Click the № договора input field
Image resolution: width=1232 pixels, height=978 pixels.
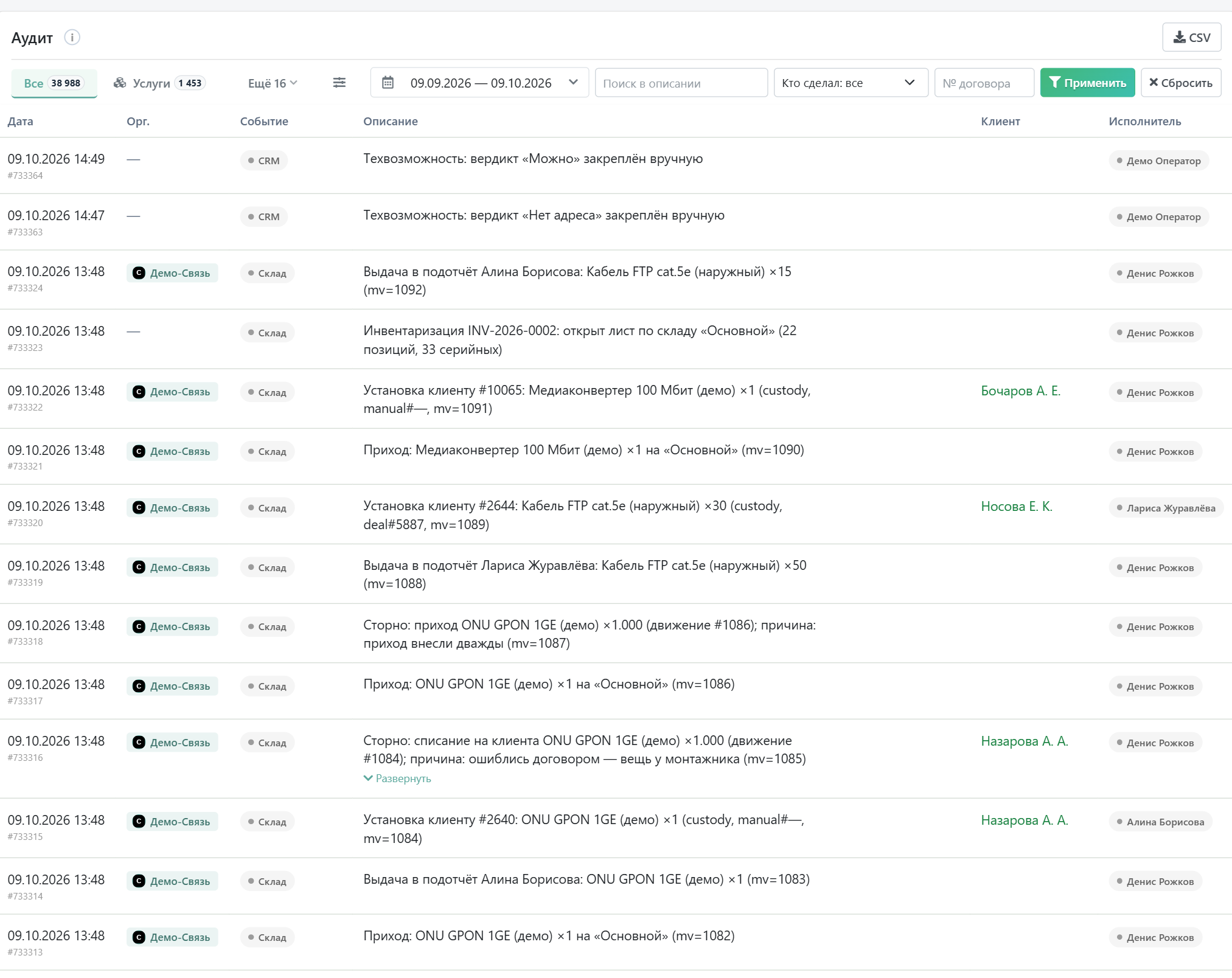(x=984, y=83)
